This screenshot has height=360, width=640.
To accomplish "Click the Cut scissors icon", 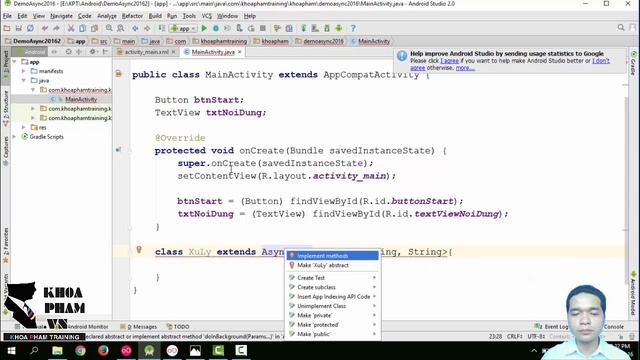I will pyautogui.click(x=71, y=28).
